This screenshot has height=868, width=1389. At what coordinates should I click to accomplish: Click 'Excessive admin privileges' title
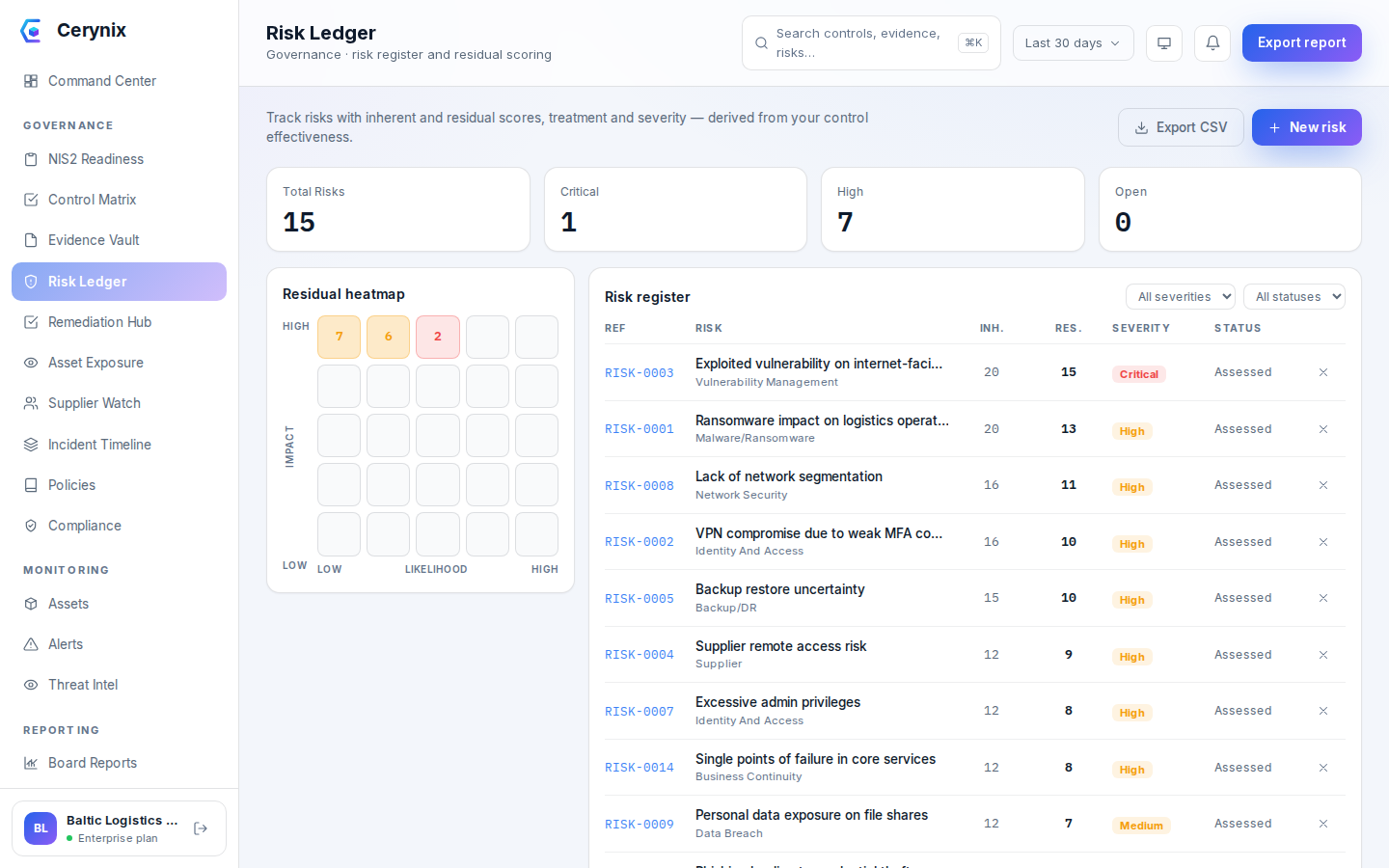click(778, 702)
